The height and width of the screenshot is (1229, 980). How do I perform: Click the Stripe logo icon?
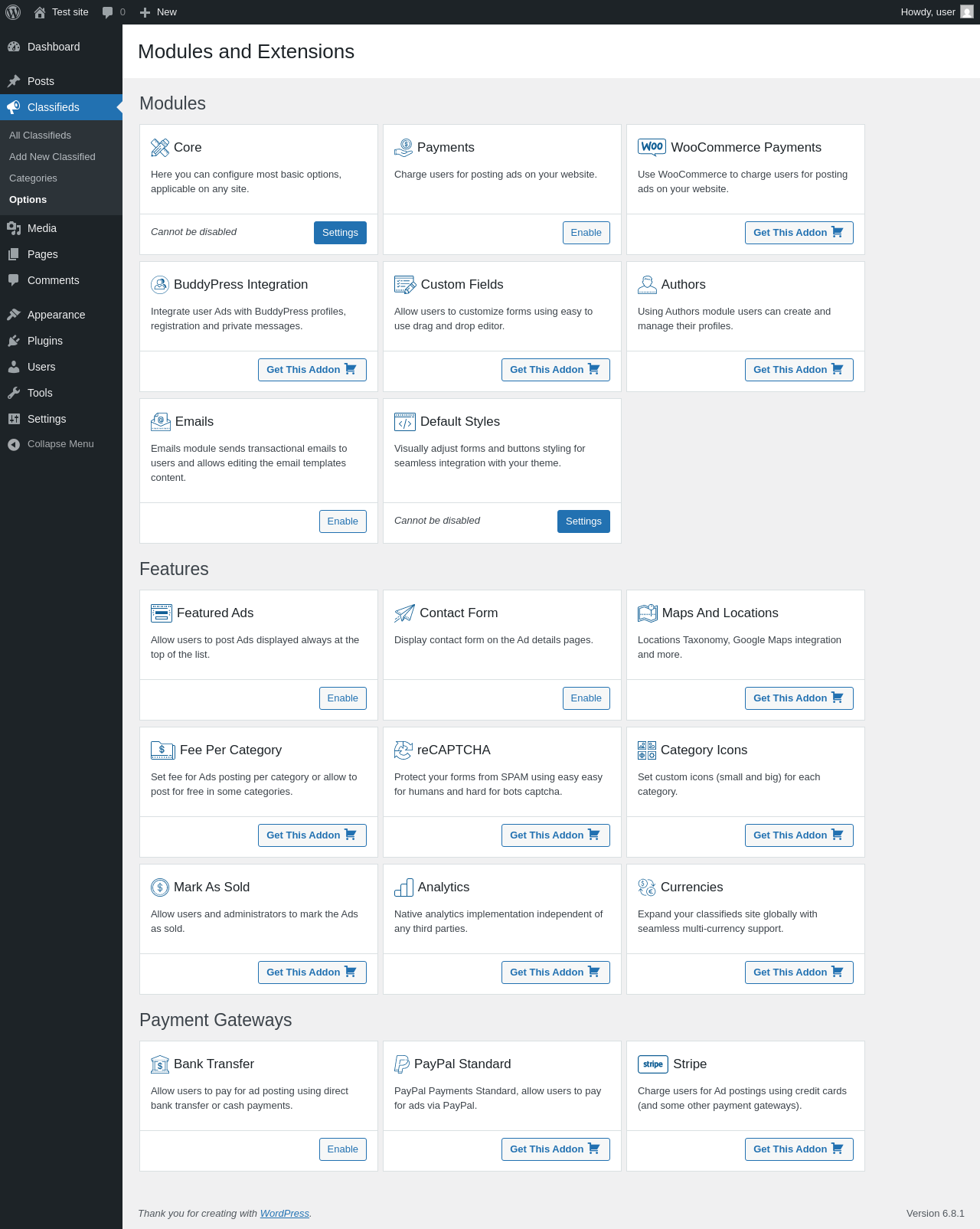(653, 1064)
